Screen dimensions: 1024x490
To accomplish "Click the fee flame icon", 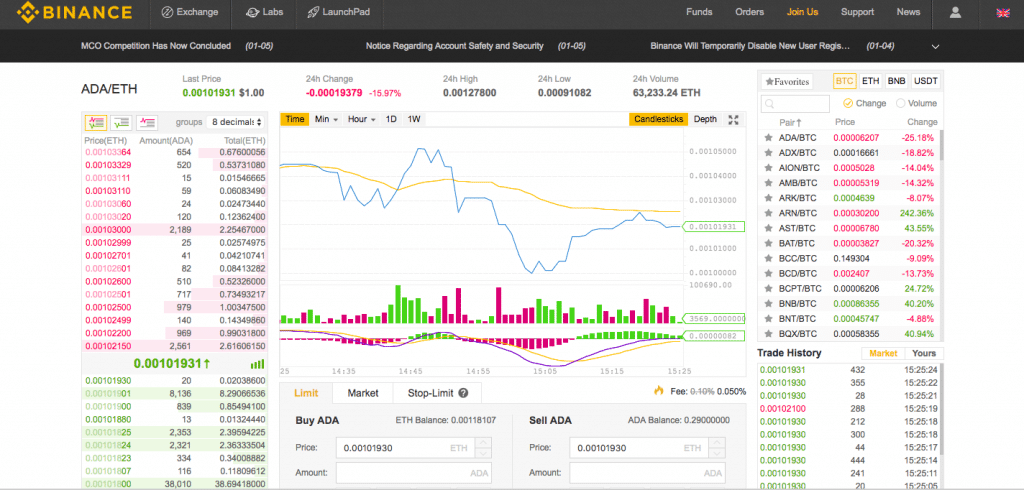I will [x=658, y=391].
